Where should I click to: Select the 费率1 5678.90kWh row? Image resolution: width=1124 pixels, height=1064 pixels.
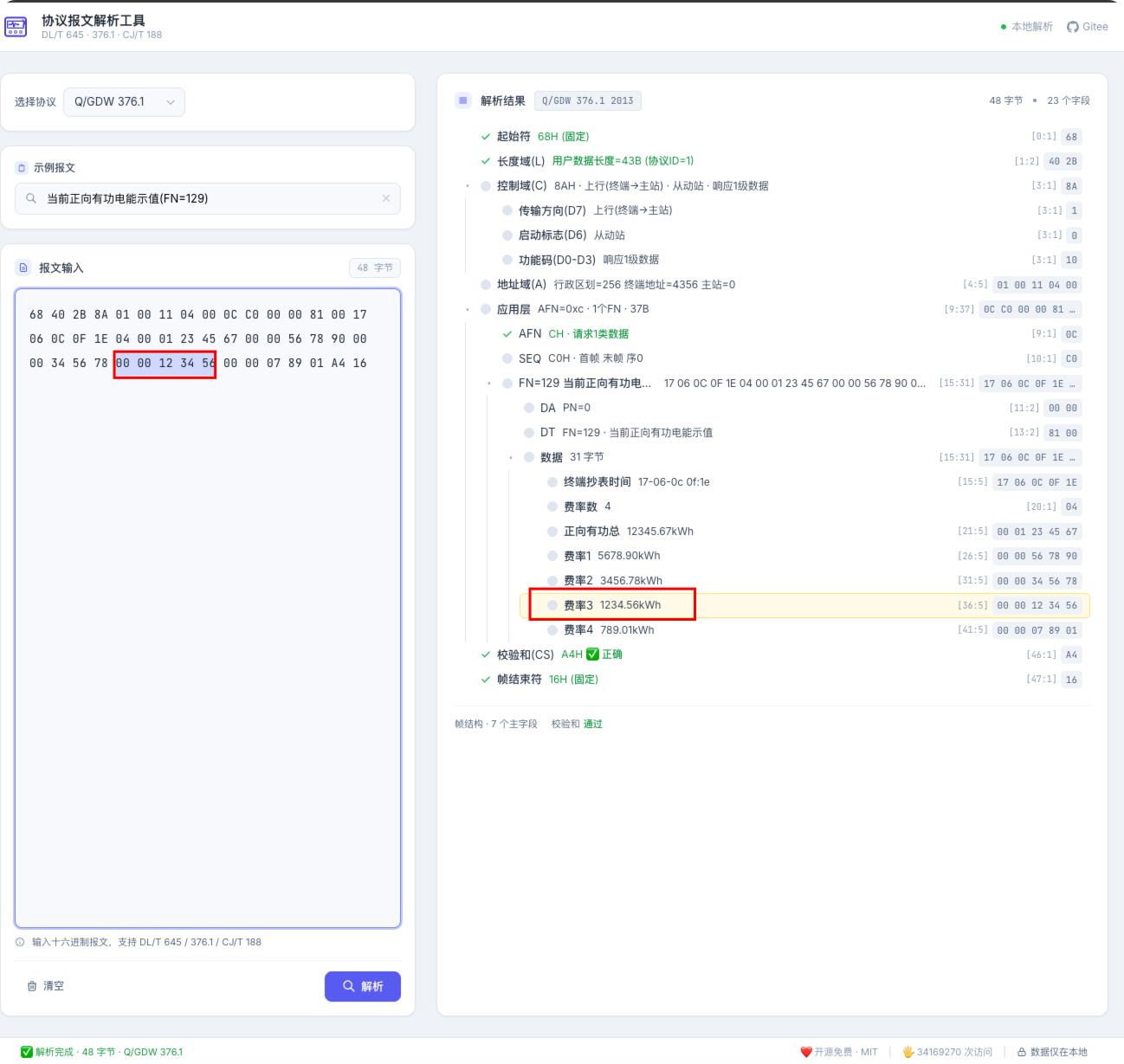pos(804,556)
